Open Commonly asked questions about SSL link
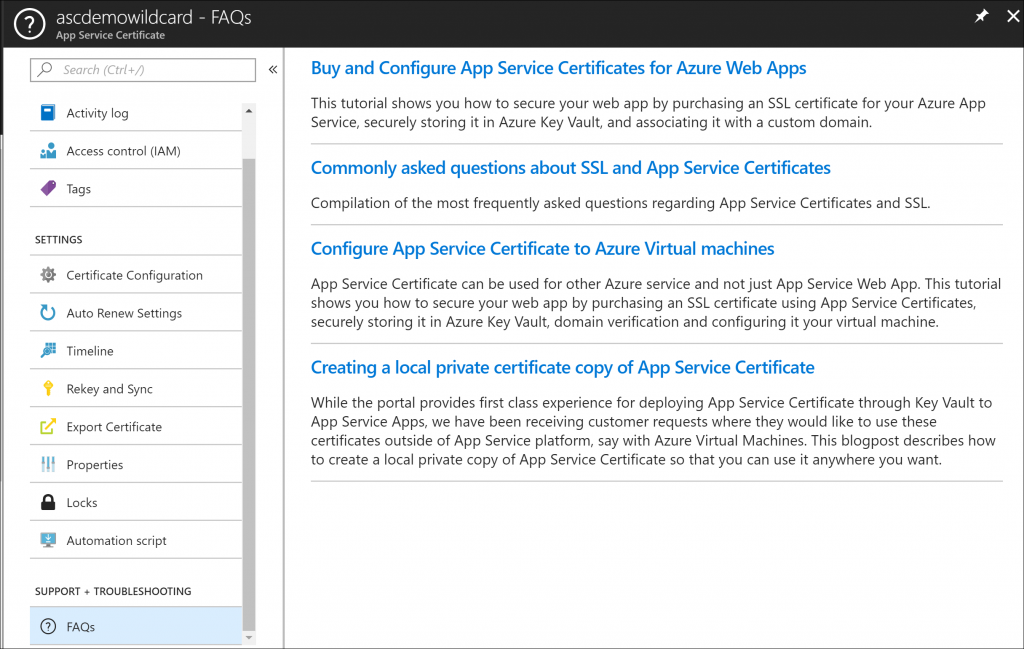Viewport: 1024px width, 649px height. (570, 168)
